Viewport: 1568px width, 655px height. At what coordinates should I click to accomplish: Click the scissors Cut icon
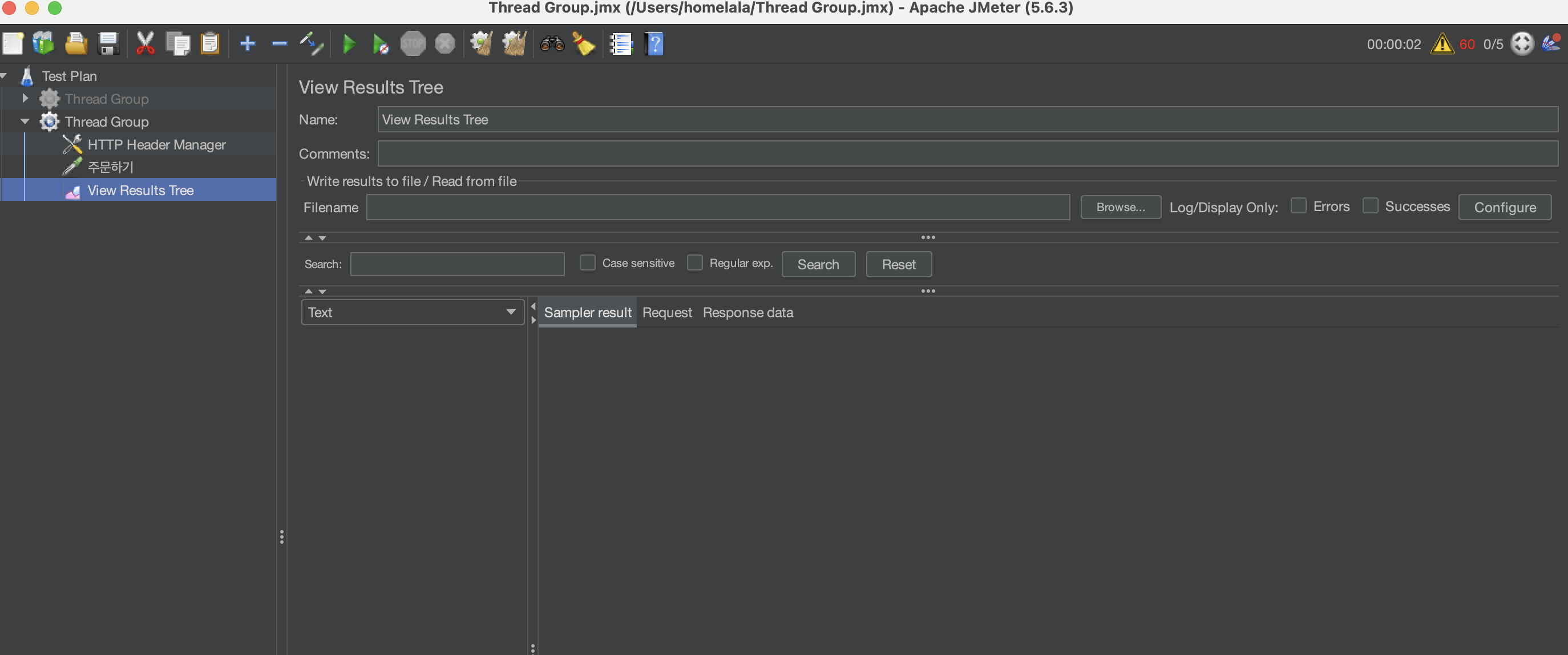[x=145, y=44]
